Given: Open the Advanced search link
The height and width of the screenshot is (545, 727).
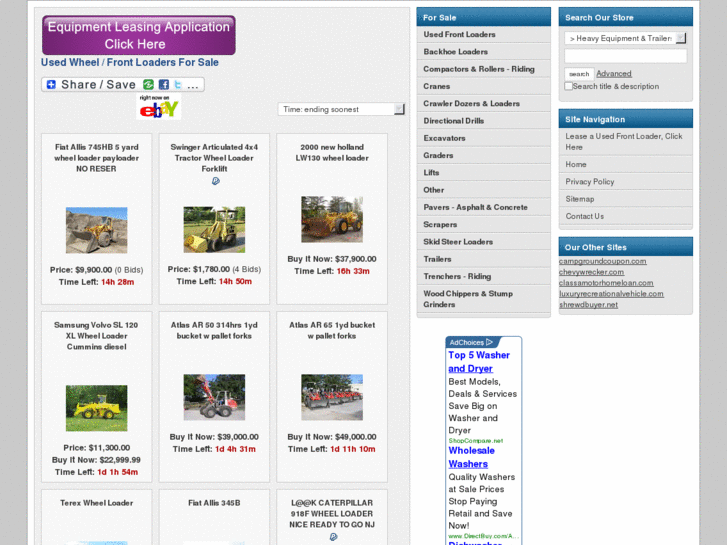Looking at the screenshot, I should 614,74.
